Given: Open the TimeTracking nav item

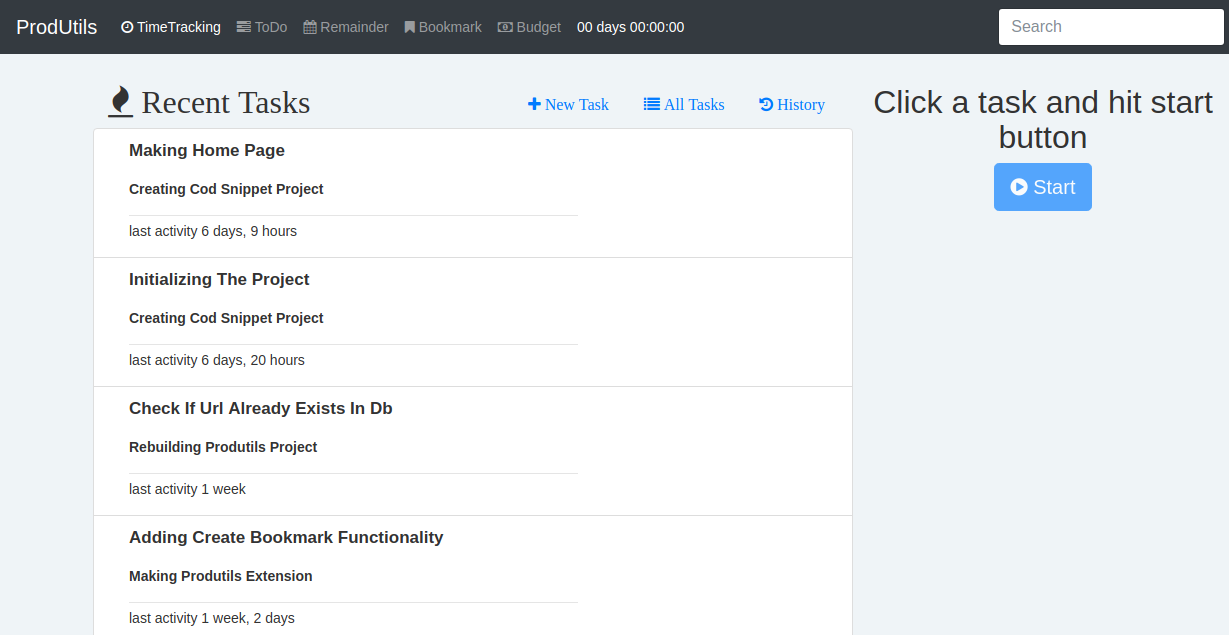Looking at the screenshot, I should [171, 27].
